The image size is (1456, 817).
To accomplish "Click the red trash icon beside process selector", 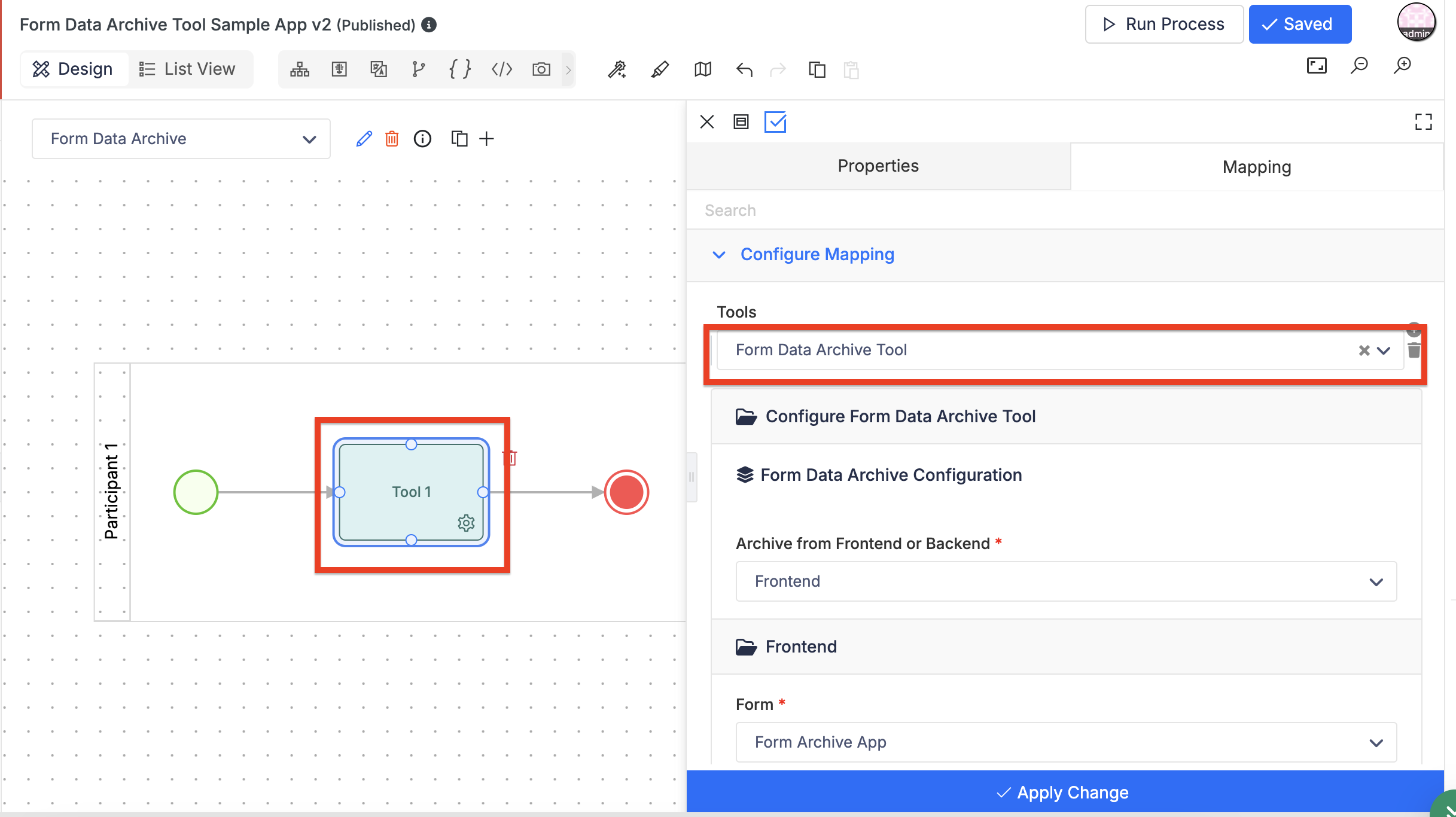I will [x=392, y=139].
